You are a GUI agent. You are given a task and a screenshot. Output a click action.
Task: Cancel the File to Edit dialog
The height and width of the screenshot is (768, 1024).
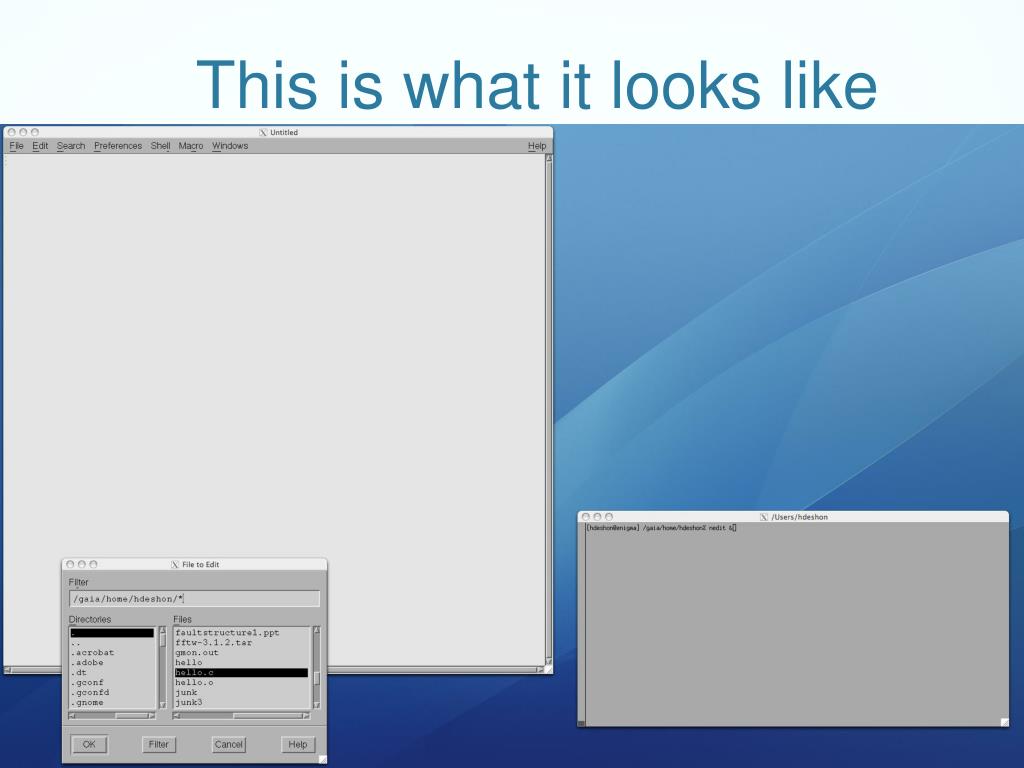229,744
